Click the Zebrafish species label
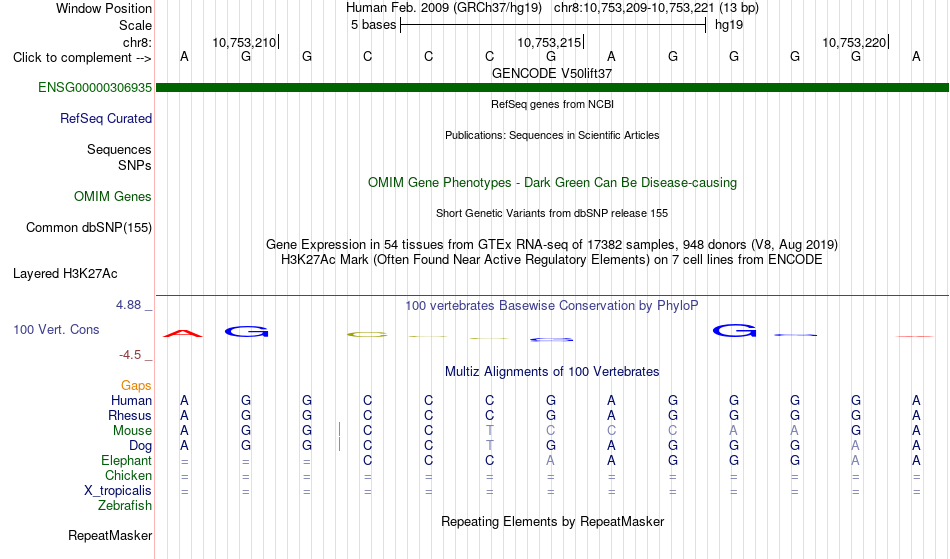The image size is (950, 559). (125, 506)
